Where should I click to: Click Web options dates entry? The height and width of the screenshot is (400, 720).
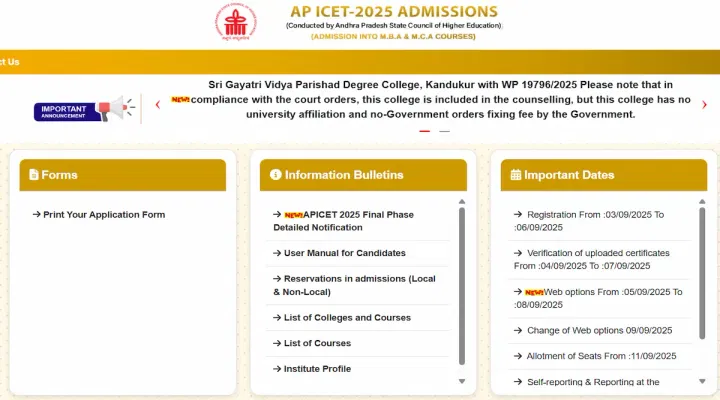pos(598,298)
